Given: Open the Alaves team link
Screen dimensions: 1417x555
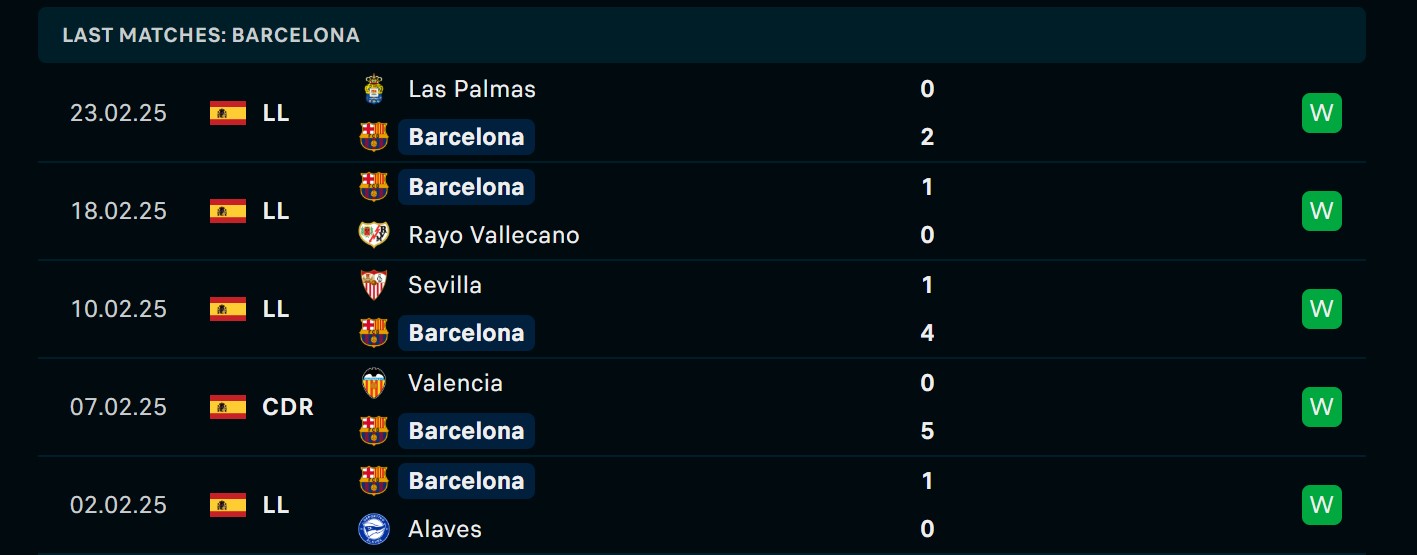Looking at the screenshot, I should point(445,529).
